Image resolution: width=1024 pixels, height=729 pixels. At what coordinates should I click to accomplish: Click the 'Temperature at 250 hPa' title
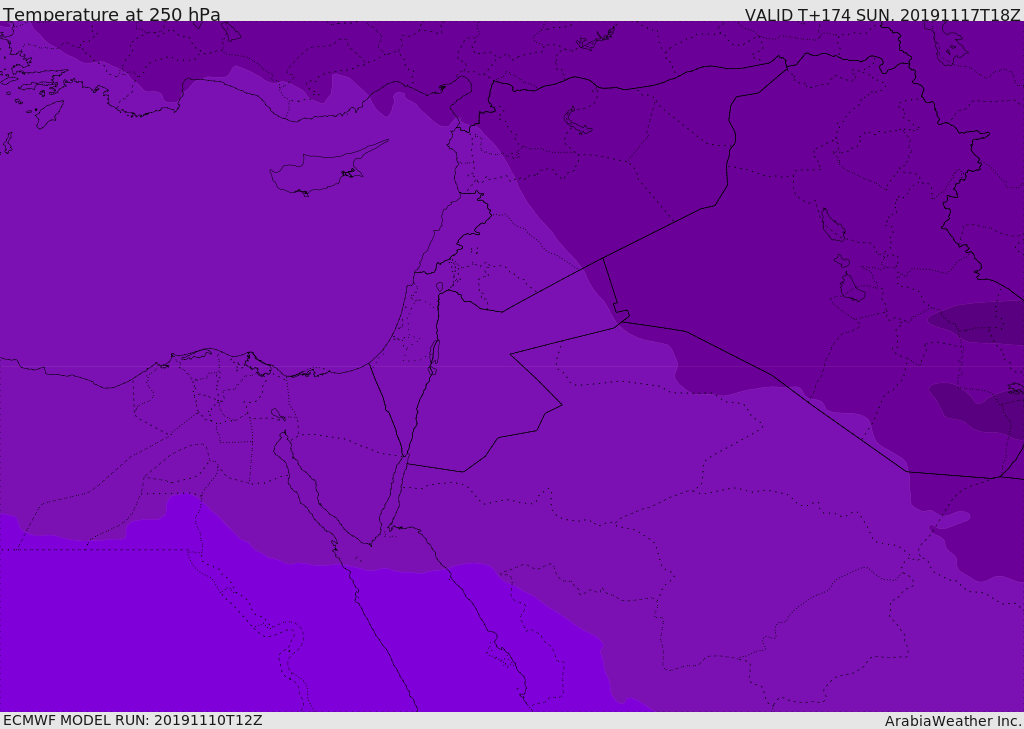[x=112, y=15]
